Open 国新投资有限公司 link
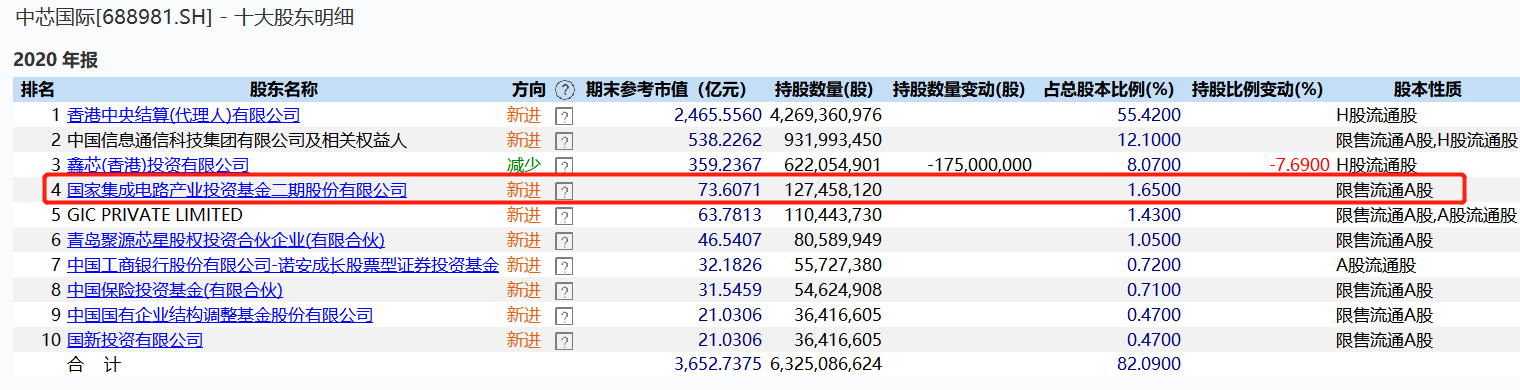This screenshot has height=390, width=1520. pos(135,340)
